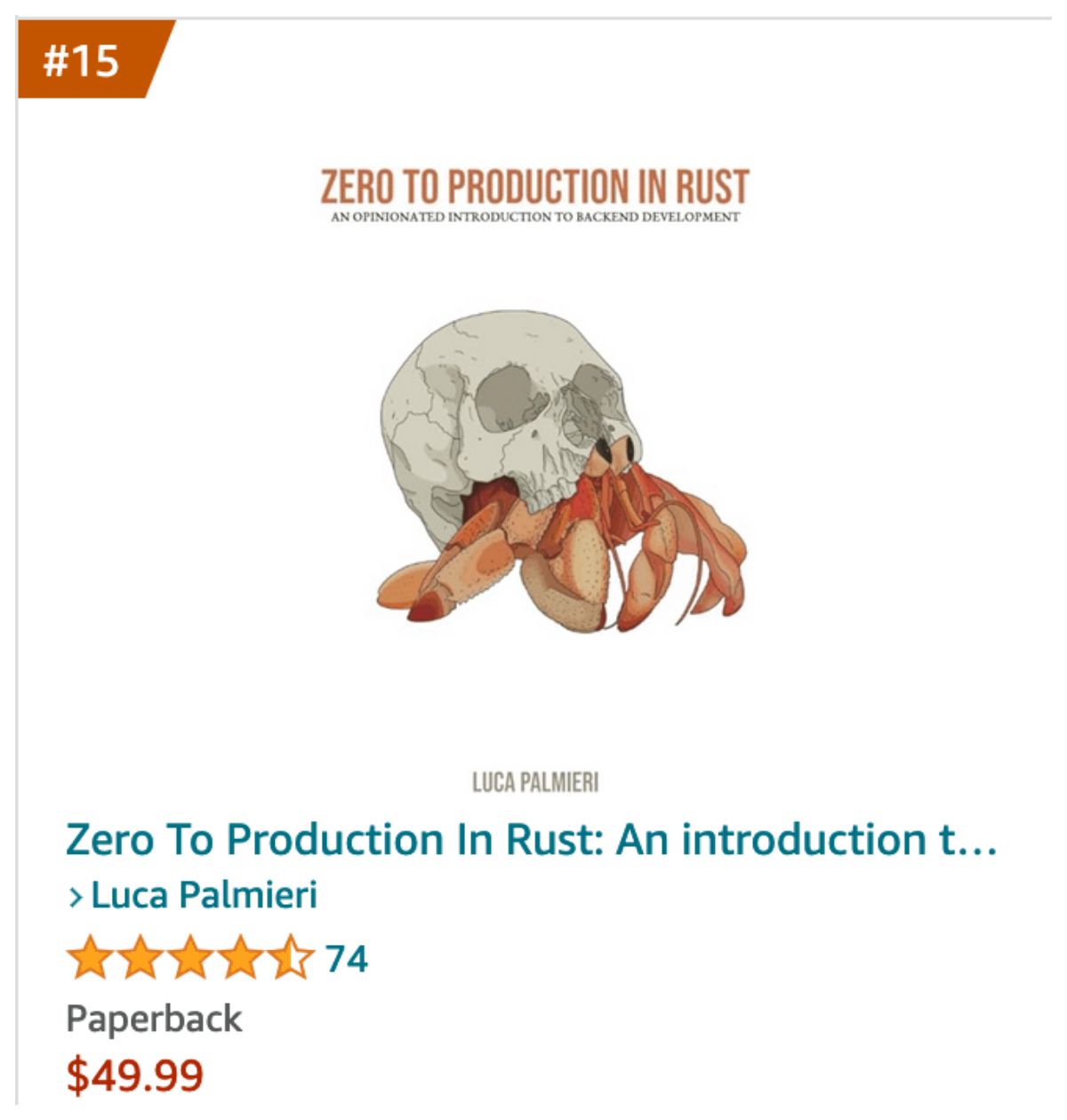Viewport: 1067px width, 1120px height.
Task: Click the first gold star in the rating
Action: (x=90, y=958)
